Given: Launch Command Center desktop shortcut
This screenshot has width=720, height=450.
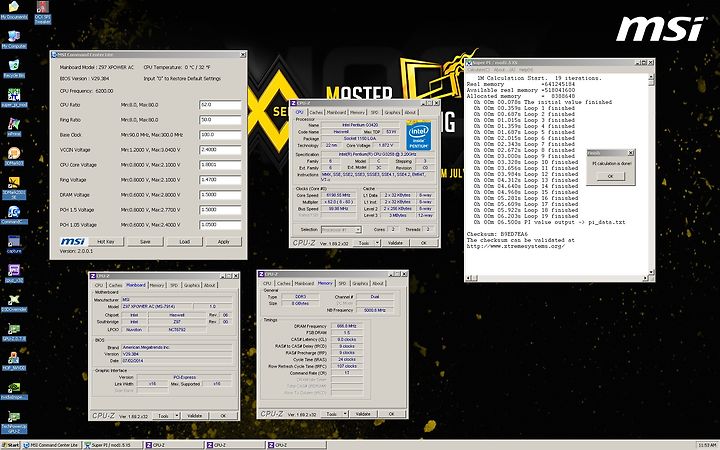Looking at the screenshot, I should [x=14, y=212].
